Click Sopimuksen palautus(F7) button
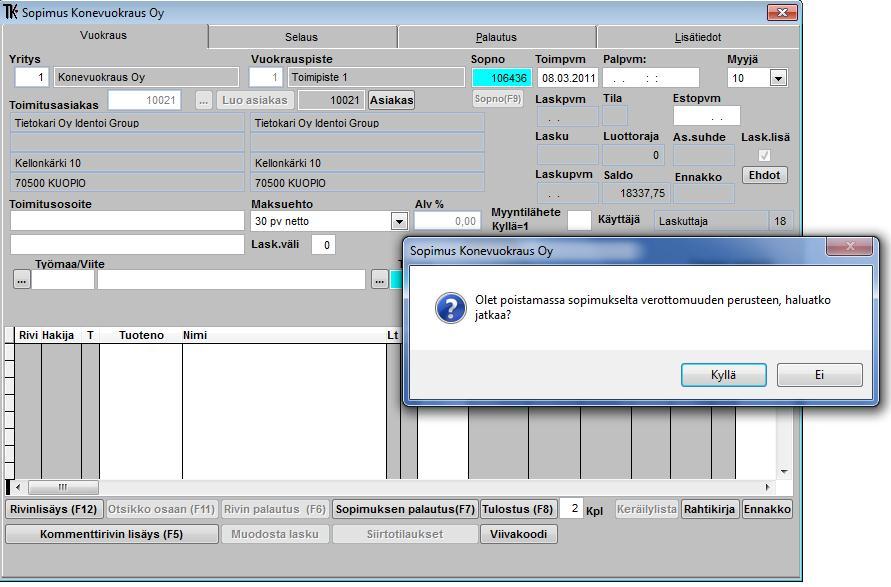 pos(405,509)
